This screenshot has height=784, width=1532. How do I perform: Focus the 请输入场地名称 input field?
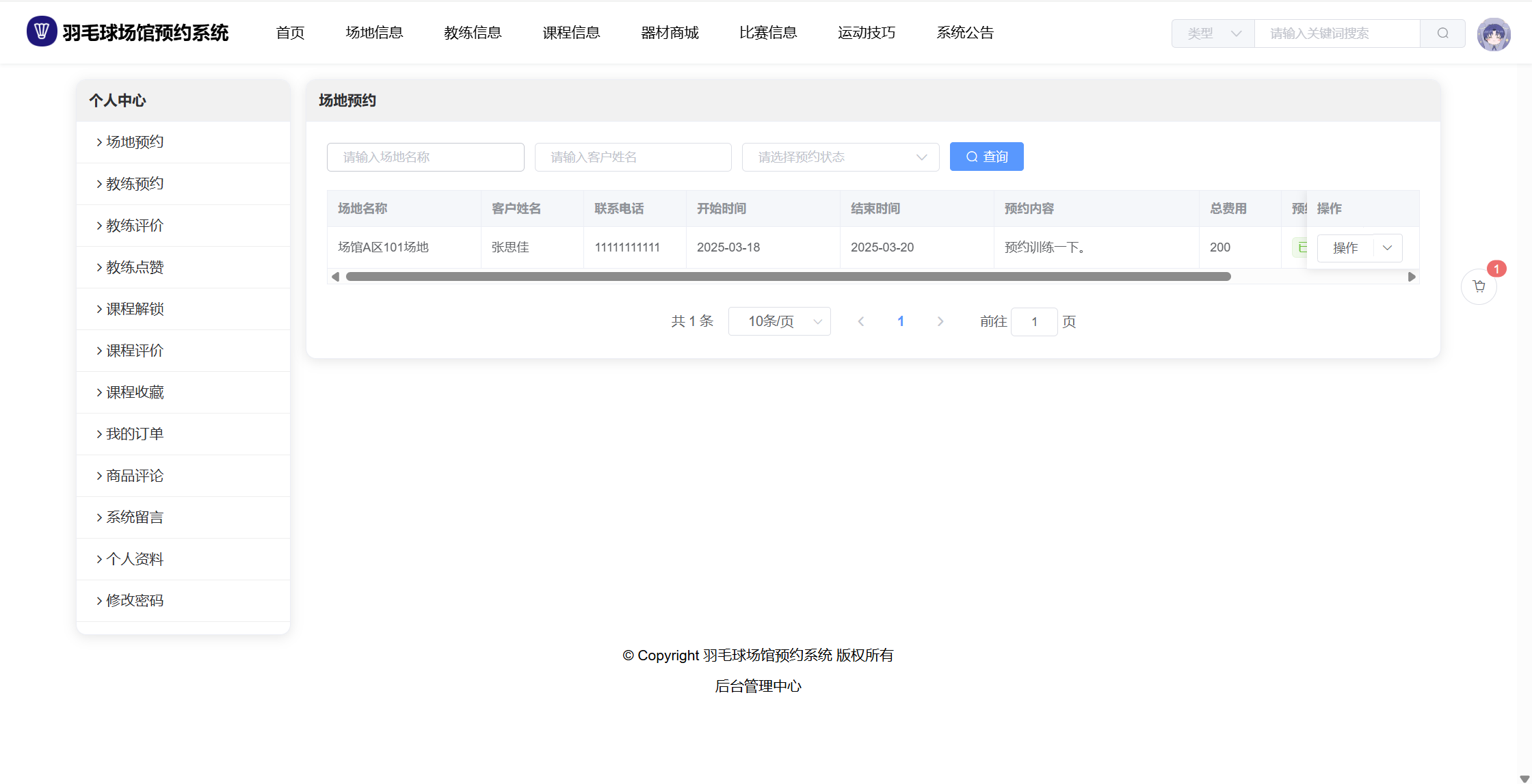coord(425,157)
